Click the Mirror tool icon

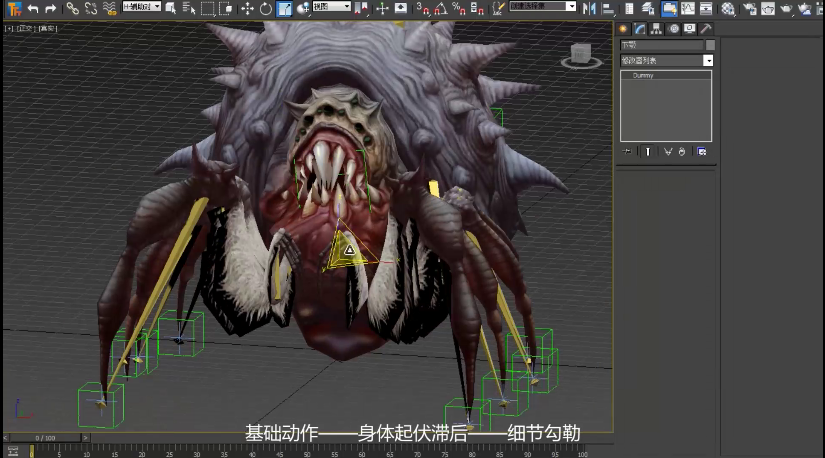click(x=588, y=8)
